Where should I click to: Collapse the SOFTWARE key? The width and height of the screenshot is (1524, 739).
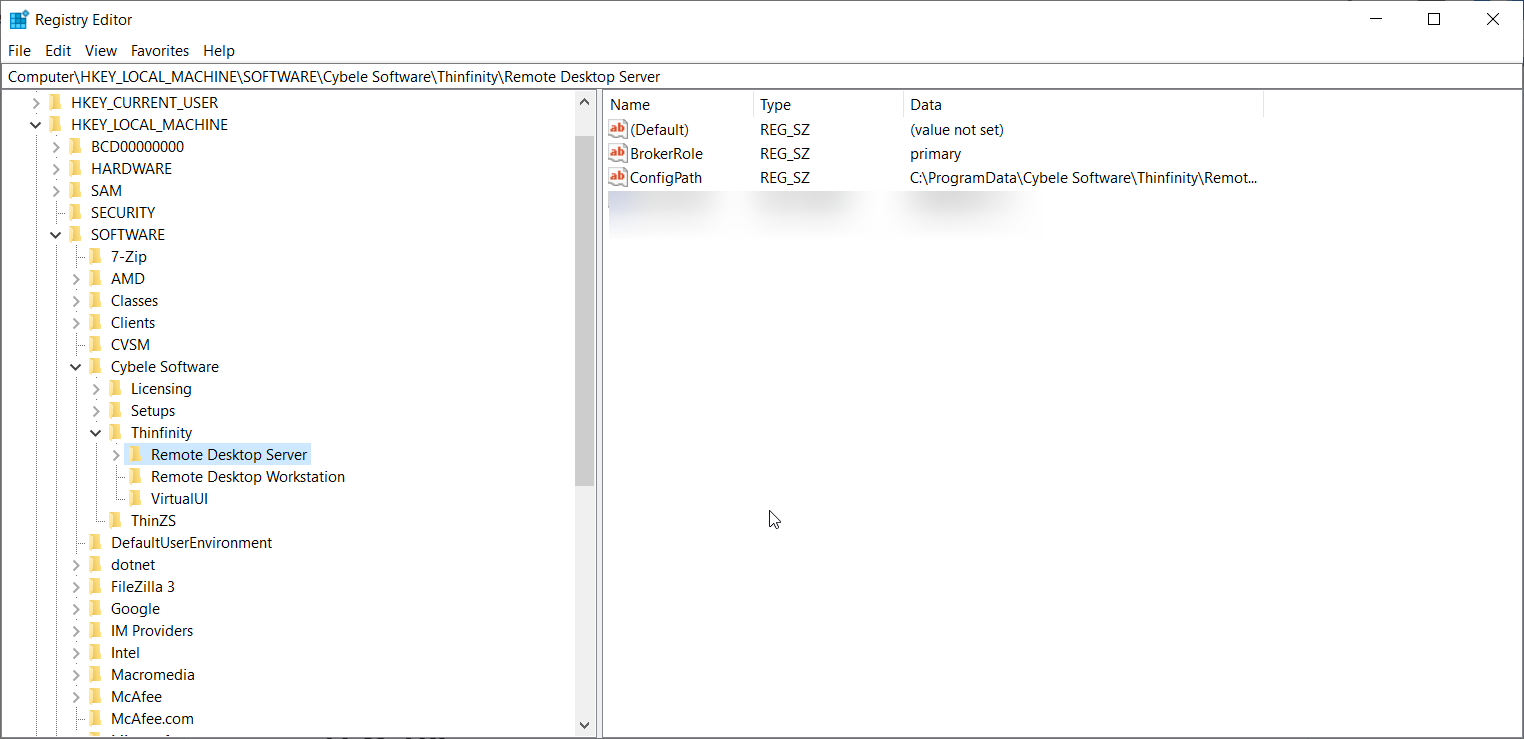point(56,234)
